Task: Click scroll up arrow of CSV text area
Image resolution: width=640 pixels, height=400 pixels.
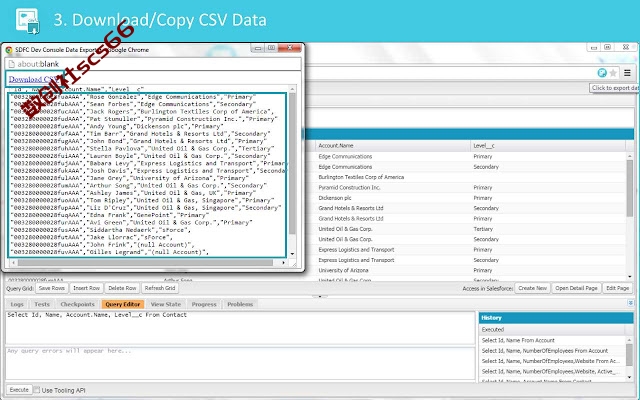Action: coord(292,89)
